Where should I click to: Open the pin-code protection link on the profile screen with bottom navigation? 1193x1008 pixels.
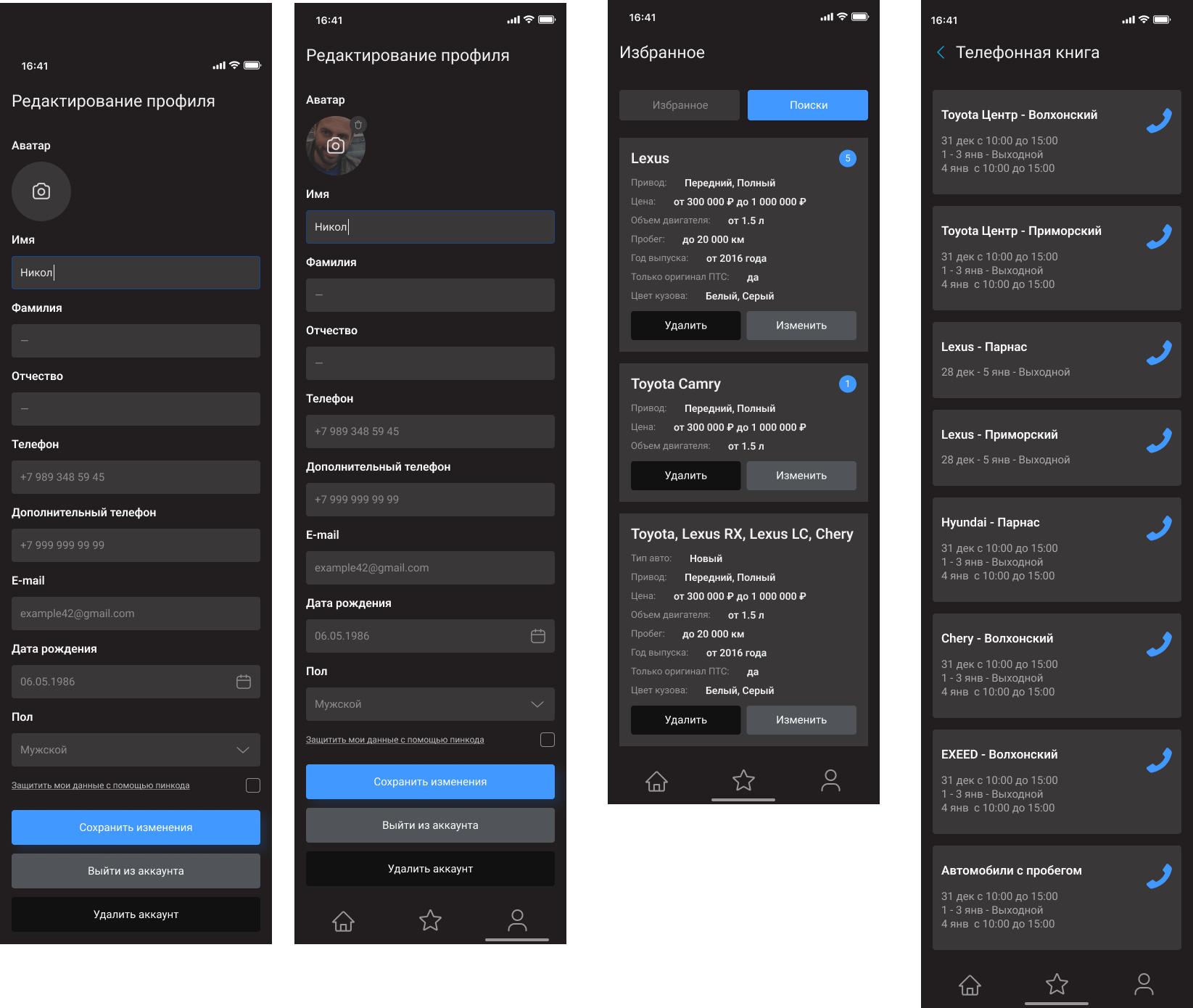[395, 740]
